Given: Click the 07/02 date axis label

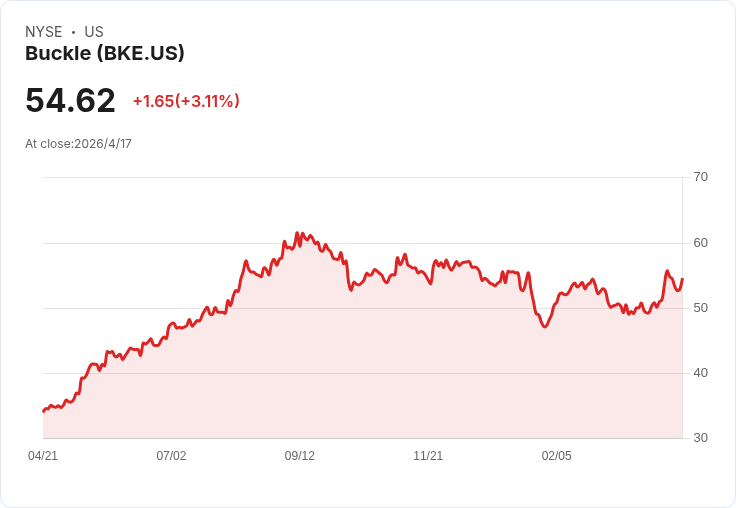Looking at the screenshot, I should coord(171,455).
